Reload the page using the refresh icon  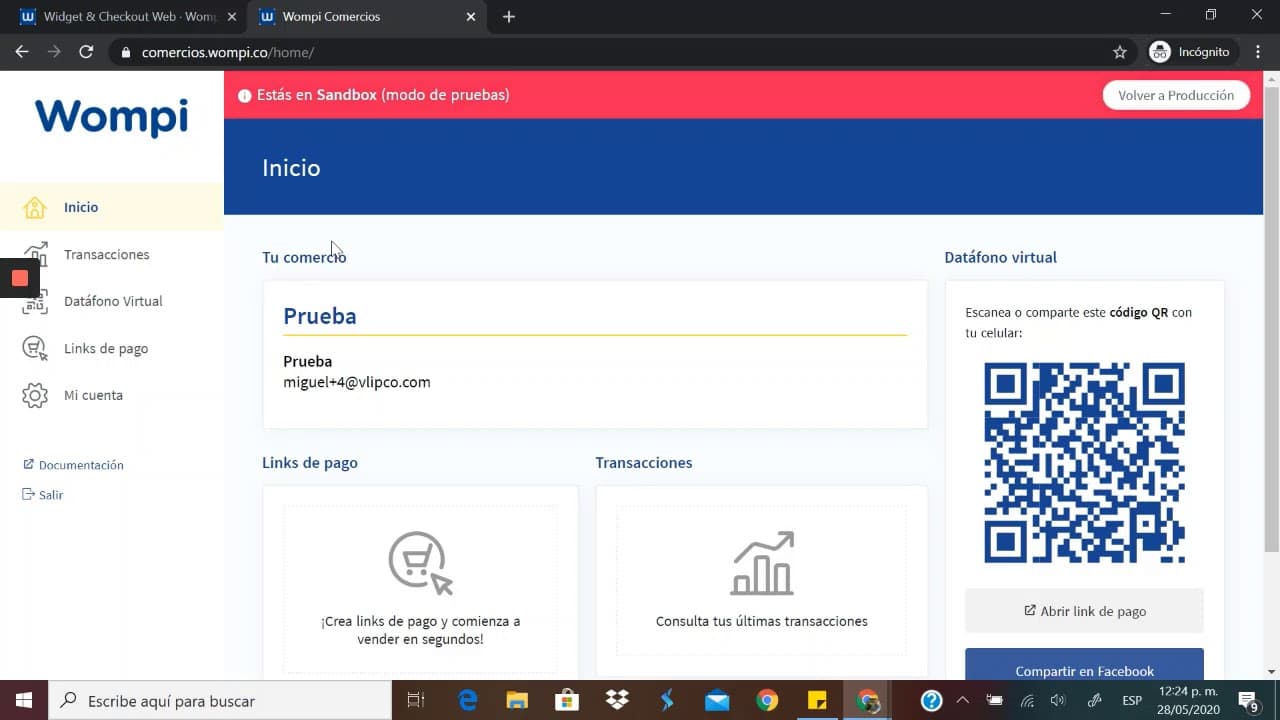point(86,52)
